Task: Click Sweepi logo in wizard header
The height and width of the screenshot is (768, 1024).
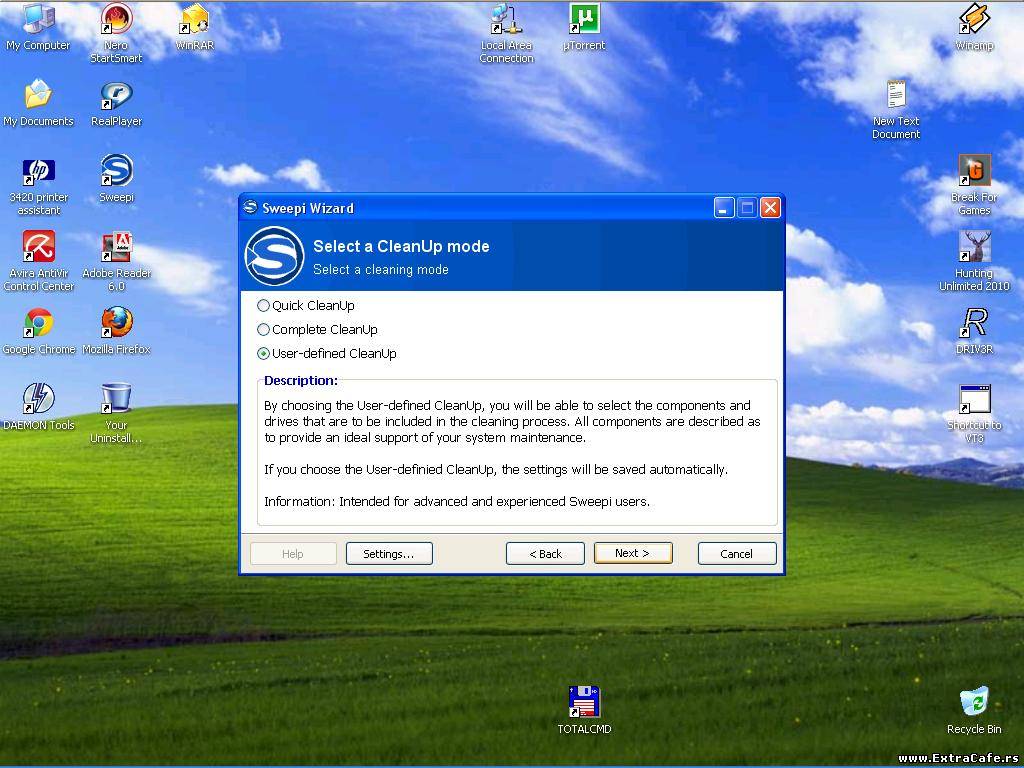Action: click(274, 256)
